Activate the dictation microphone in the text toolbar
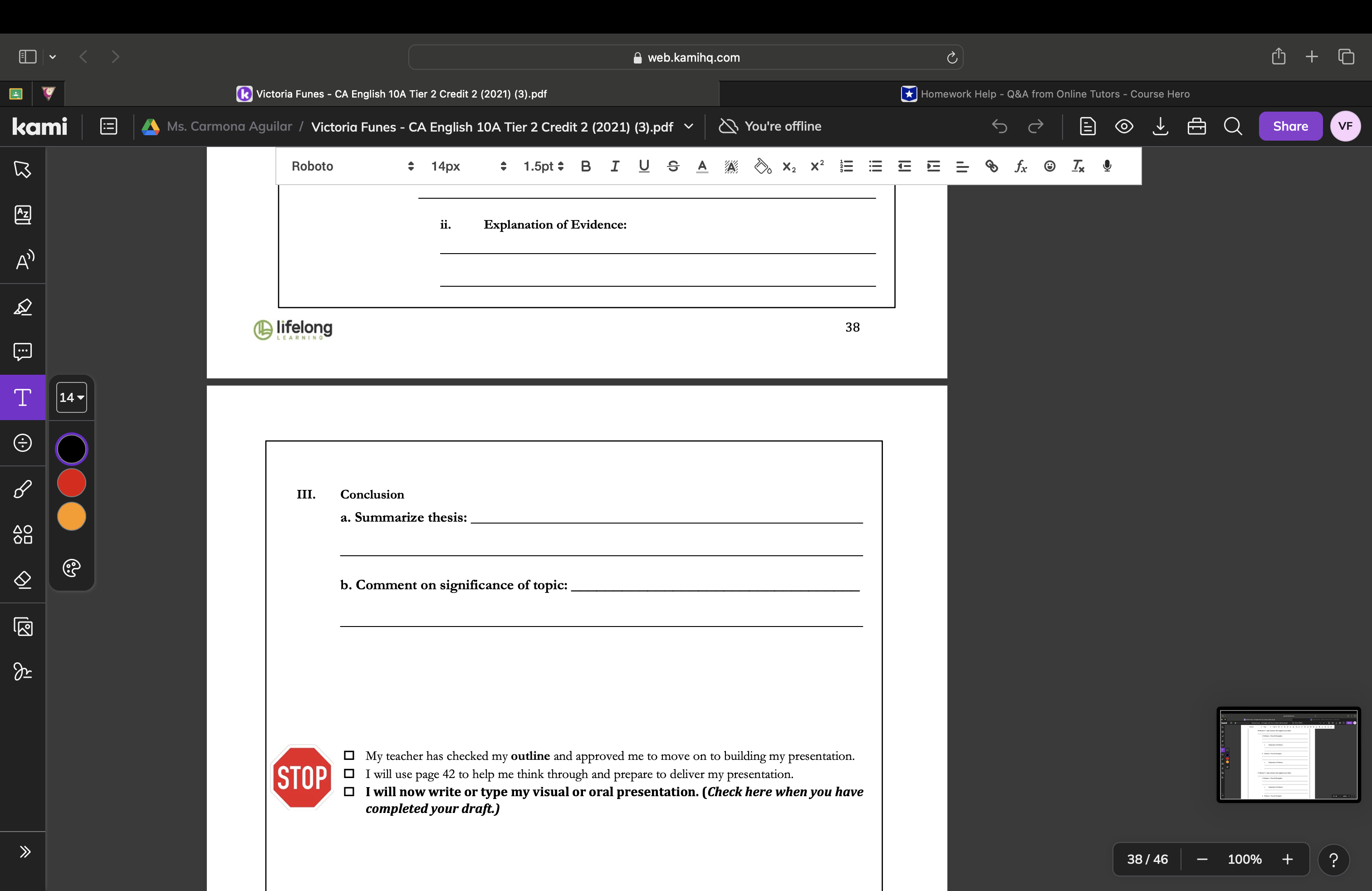 coord(1106,166)
